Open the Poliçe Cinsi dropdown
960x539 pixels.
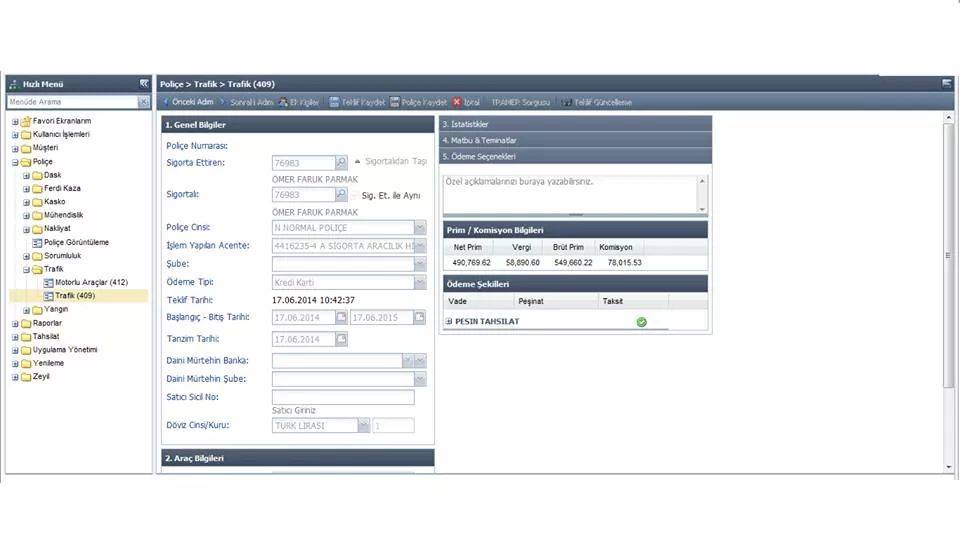coord(420,227)
